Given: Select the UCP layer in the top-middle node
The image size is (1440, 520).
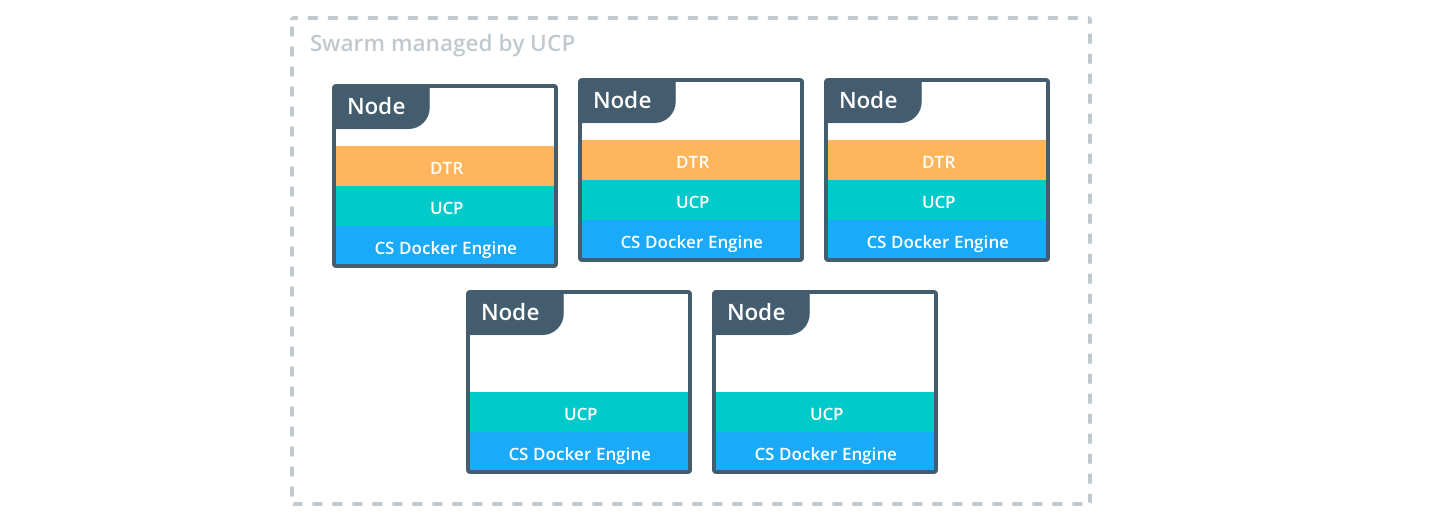Looking at the screenshot, I should coord(692,201).
